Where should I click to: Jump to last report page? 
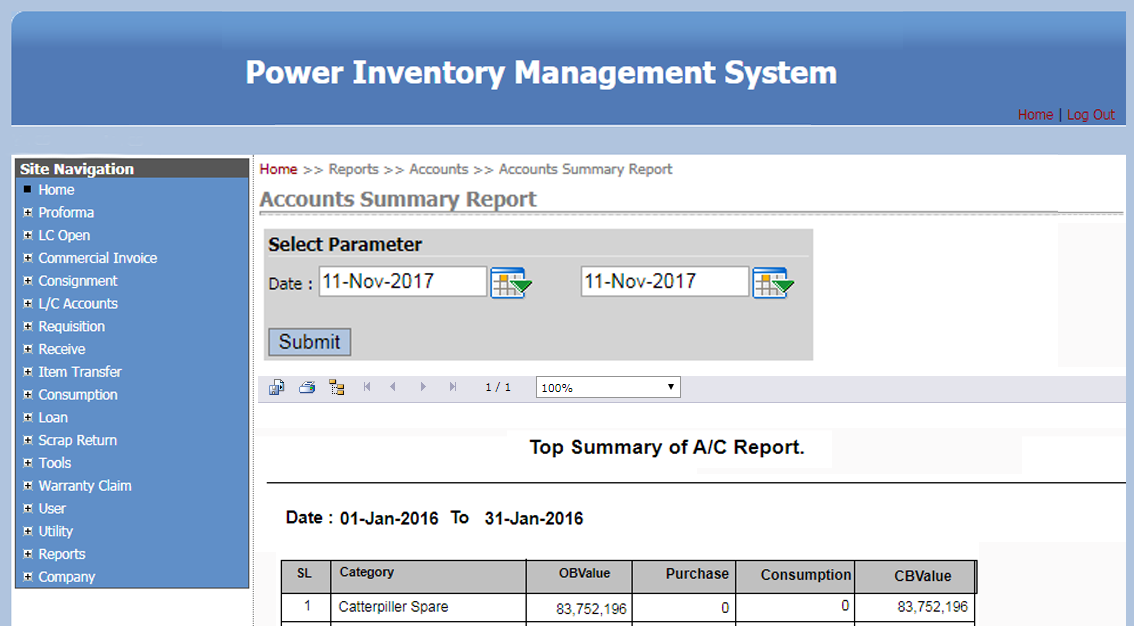[453, 387]
